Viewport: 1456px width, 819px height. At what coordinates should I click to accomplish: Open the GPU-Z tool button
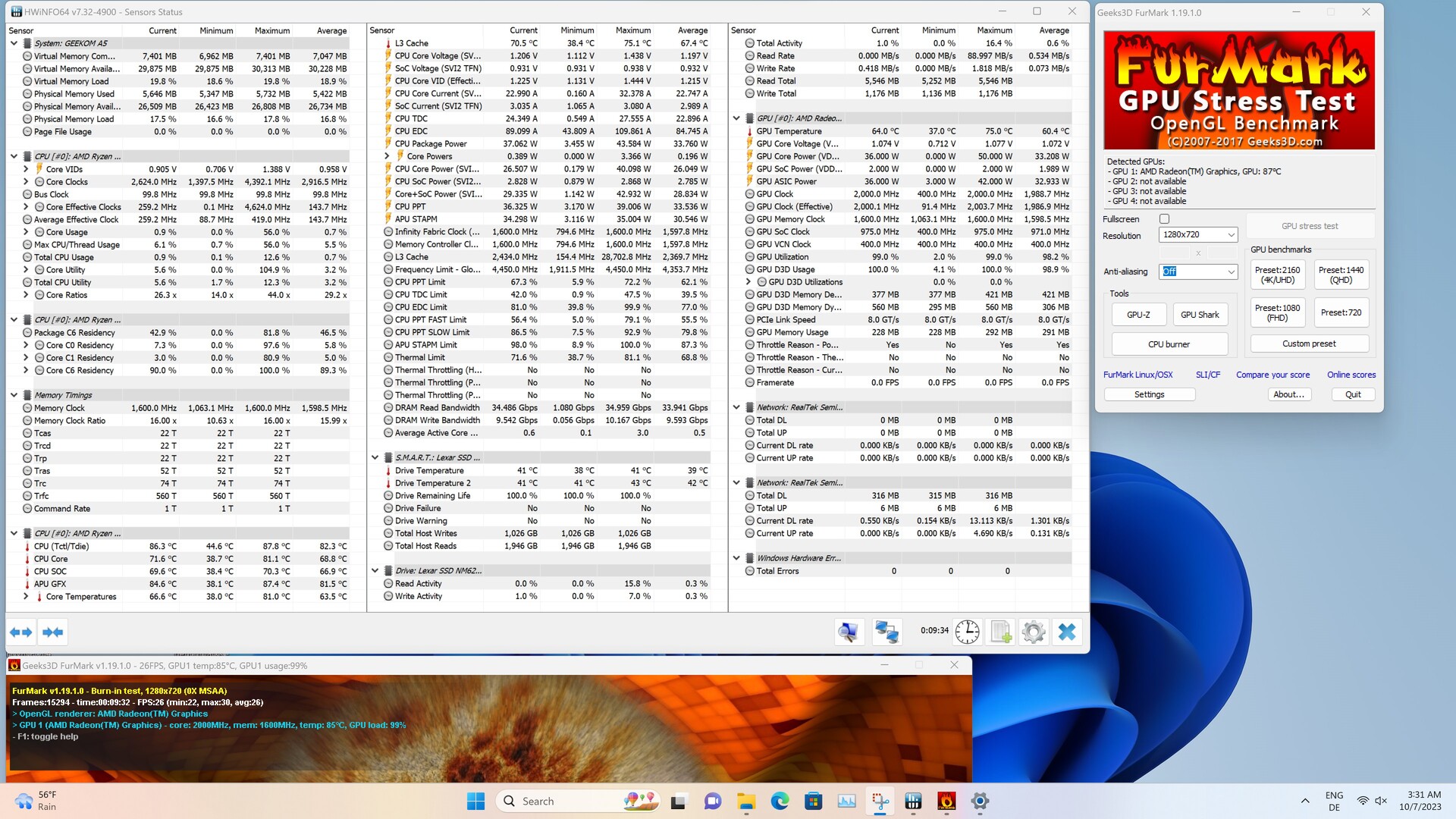1138,315
